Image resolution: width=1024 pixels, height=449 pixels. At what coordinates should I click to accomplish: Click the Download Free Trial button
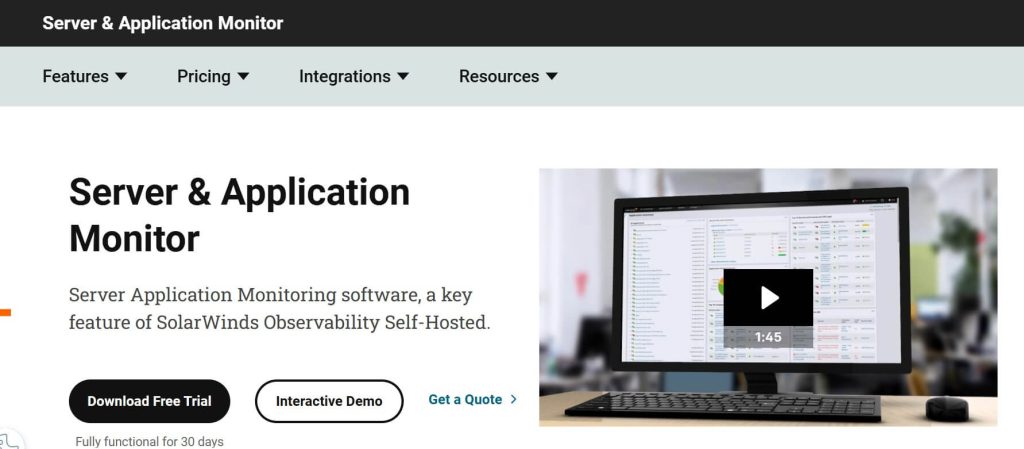click(x=150, y=401)
